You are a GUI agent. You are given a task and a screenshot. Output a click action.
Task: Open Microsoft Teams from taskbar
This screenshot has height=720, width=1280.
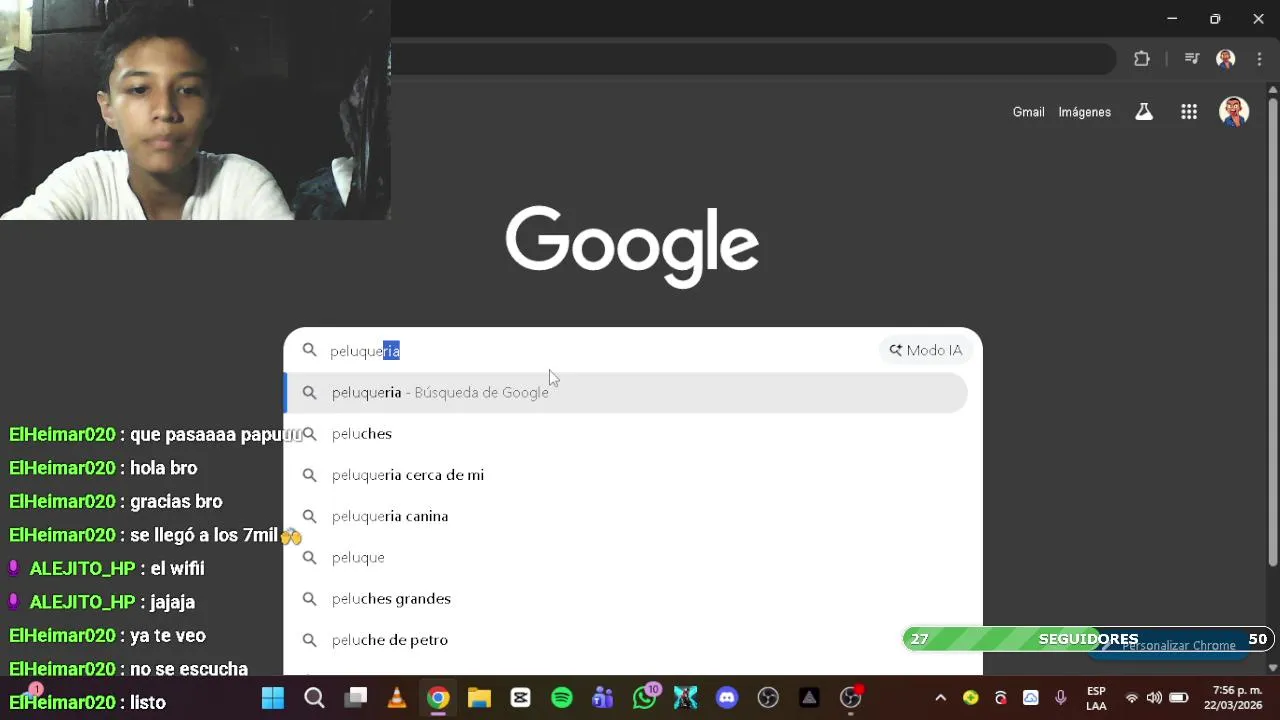coord(603,698)
